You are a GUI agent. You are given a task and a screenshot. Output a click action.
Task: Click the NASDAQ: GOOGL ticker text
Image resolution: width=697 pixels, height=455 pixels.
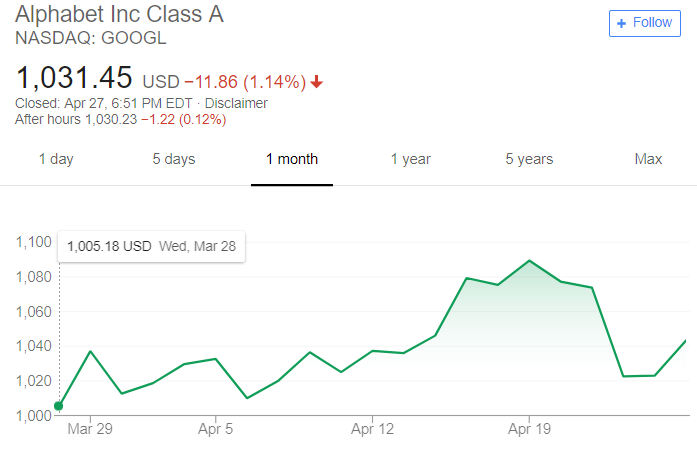point(91,38)
